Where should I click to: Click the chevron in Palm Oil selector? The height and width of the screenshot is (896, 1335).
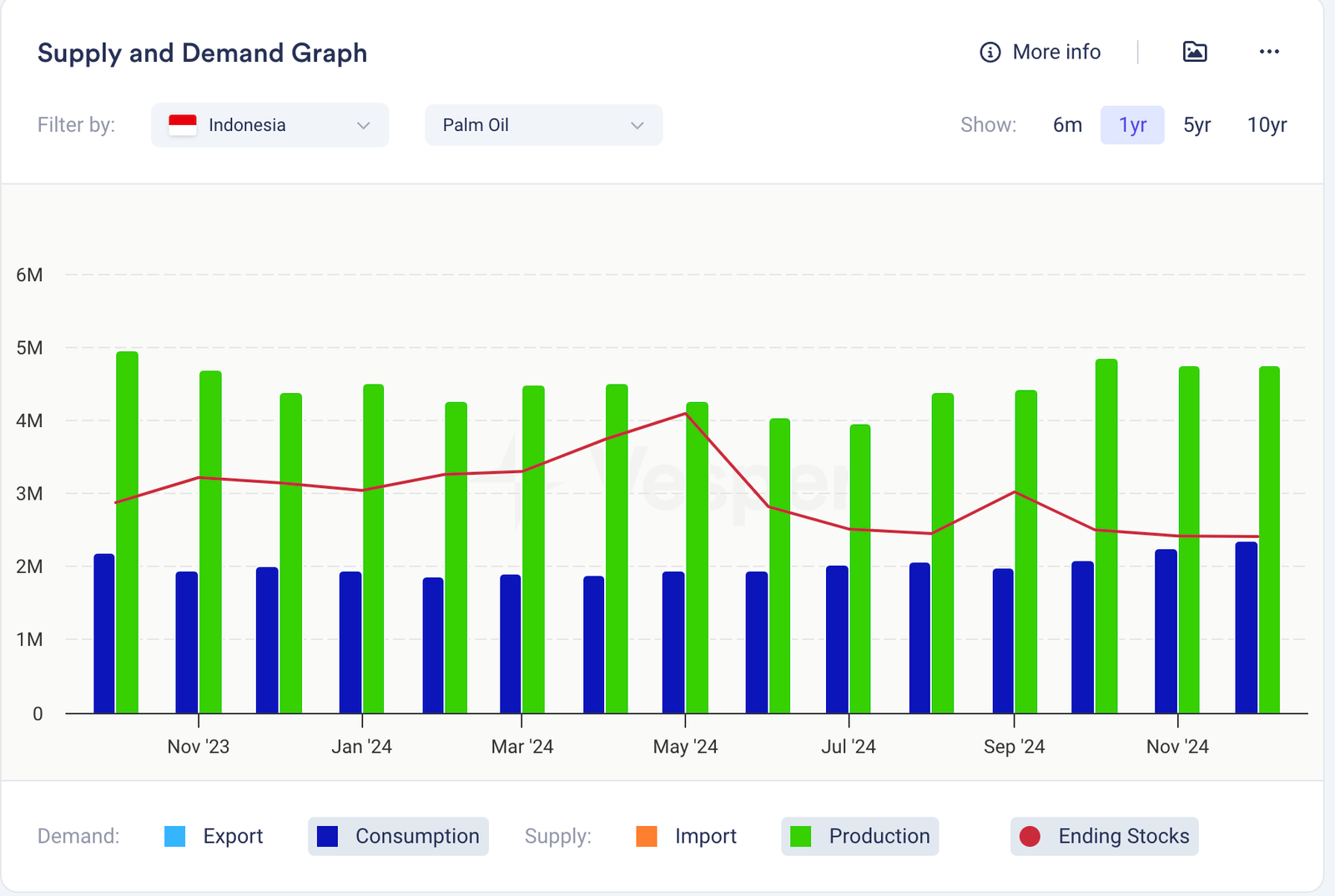click(x=637, y=126)
